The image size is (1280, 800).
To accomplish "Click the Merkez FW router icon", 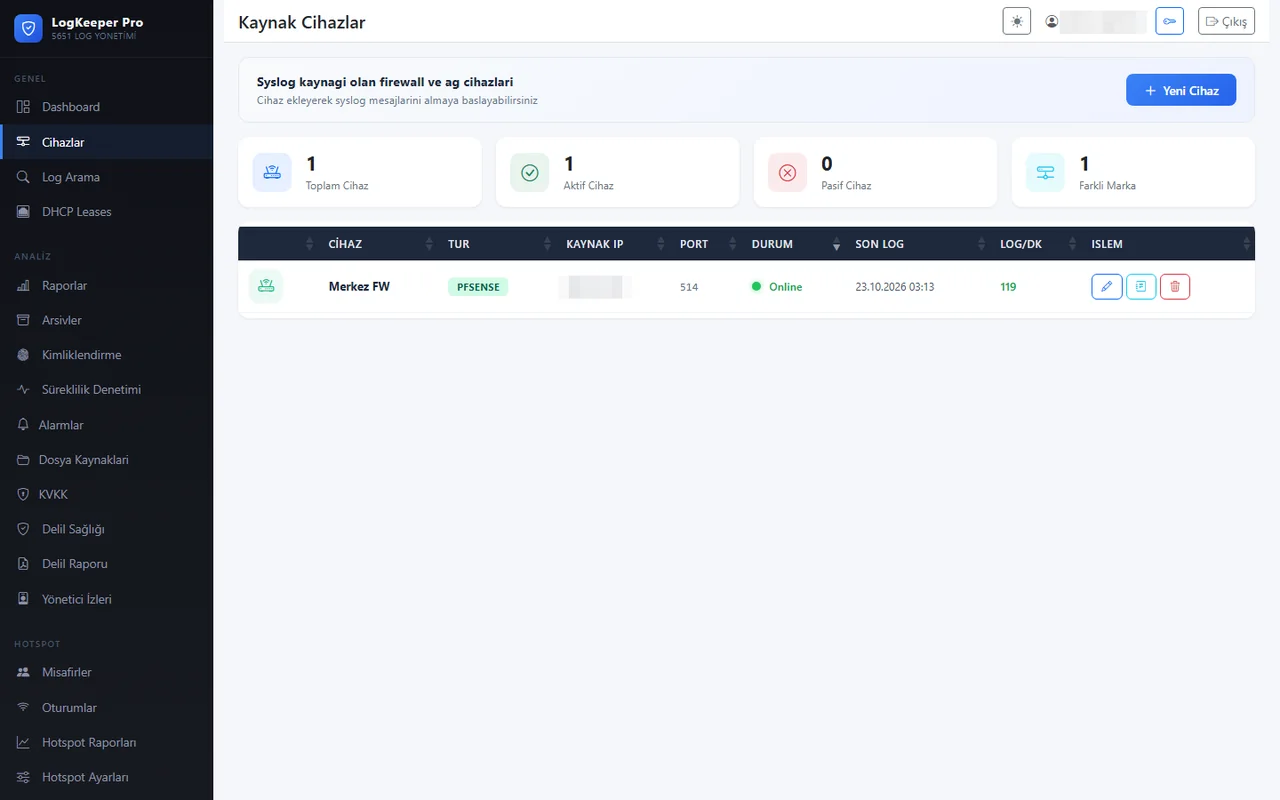I will pos(266,286).
